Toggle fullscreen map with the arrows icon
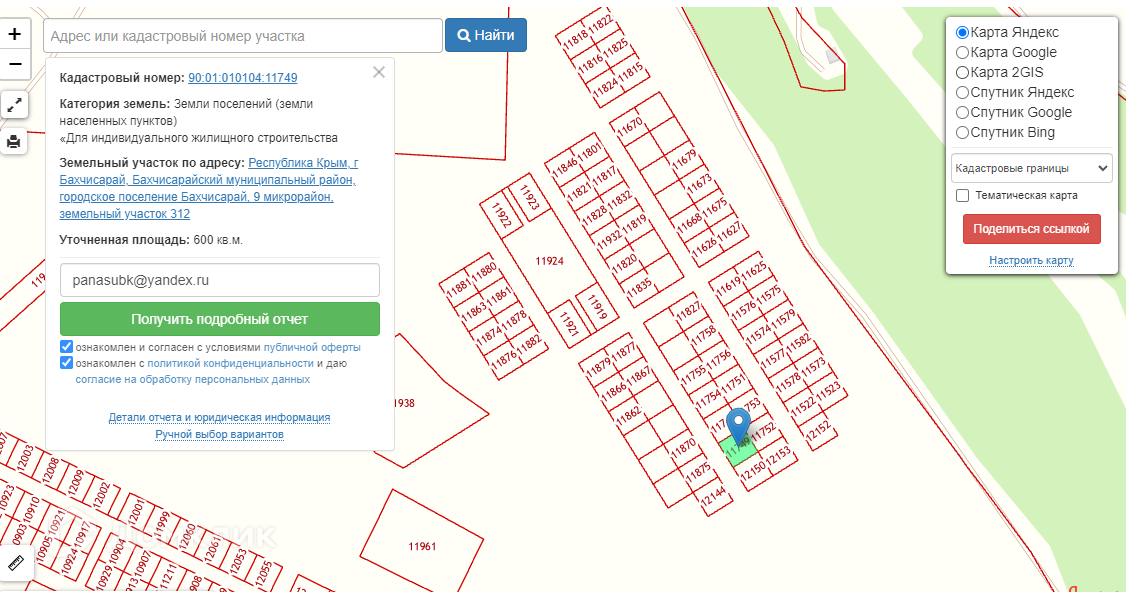The width and height of the screenshot is (1126, 592). (14, 105)
